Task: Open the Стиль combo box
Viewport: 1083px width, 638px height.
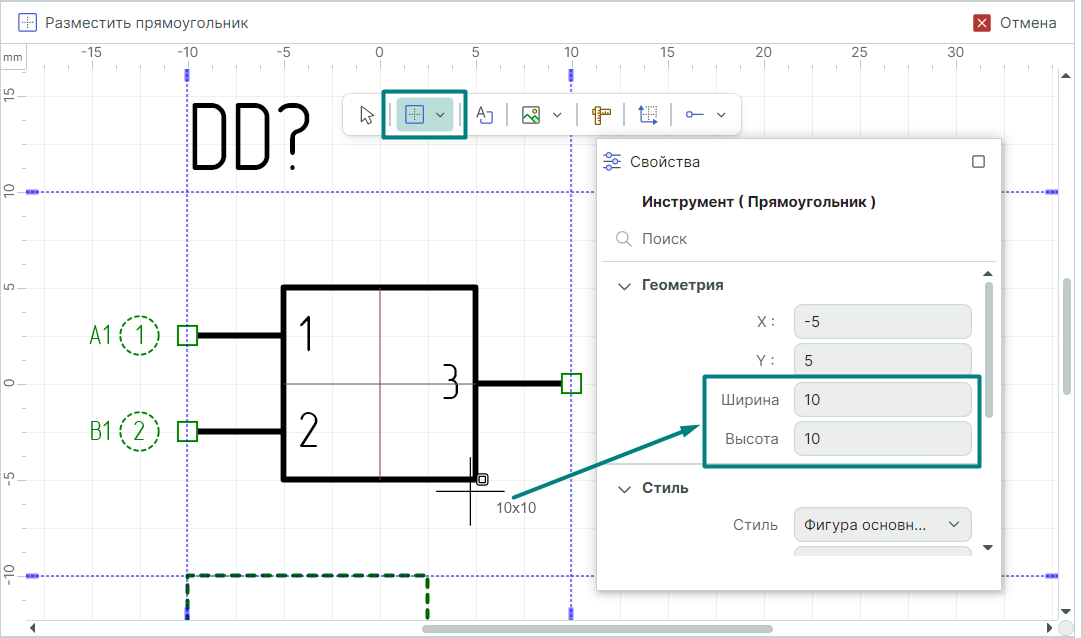Action: pyautogui.click(x=882, y=524)
